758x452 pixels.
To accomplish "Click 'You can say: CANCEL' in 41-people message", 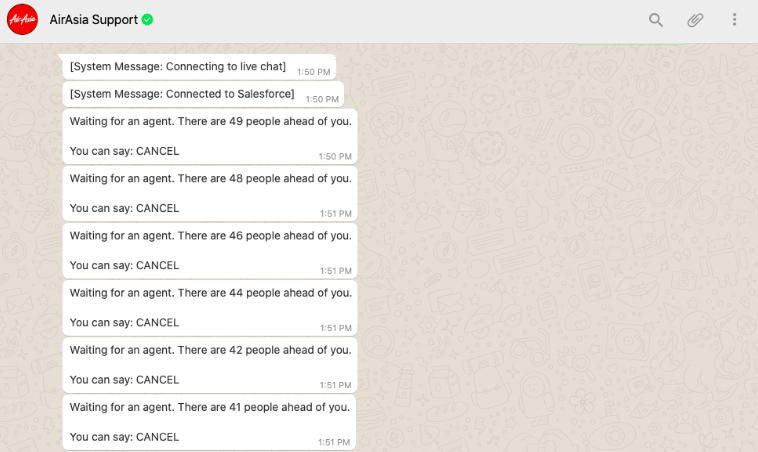I will coord(124,437).
